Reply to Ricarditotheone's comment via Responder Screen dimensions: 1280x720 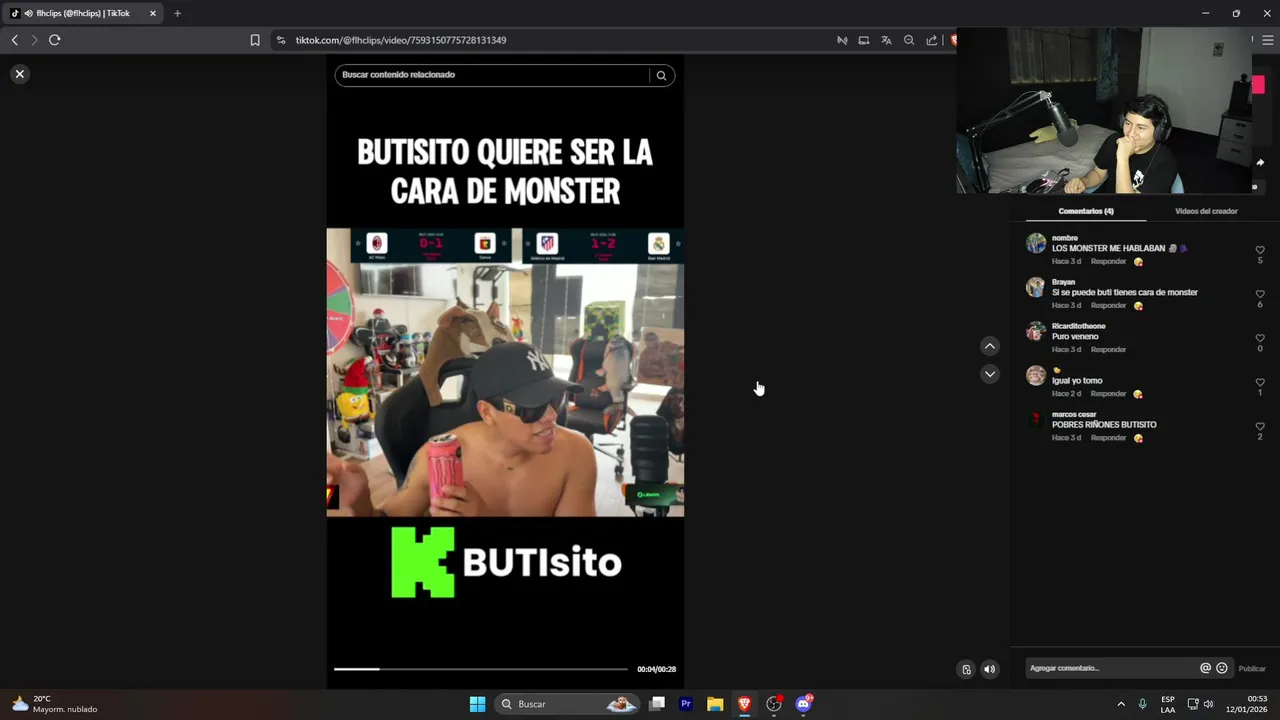pos(1108,350)
